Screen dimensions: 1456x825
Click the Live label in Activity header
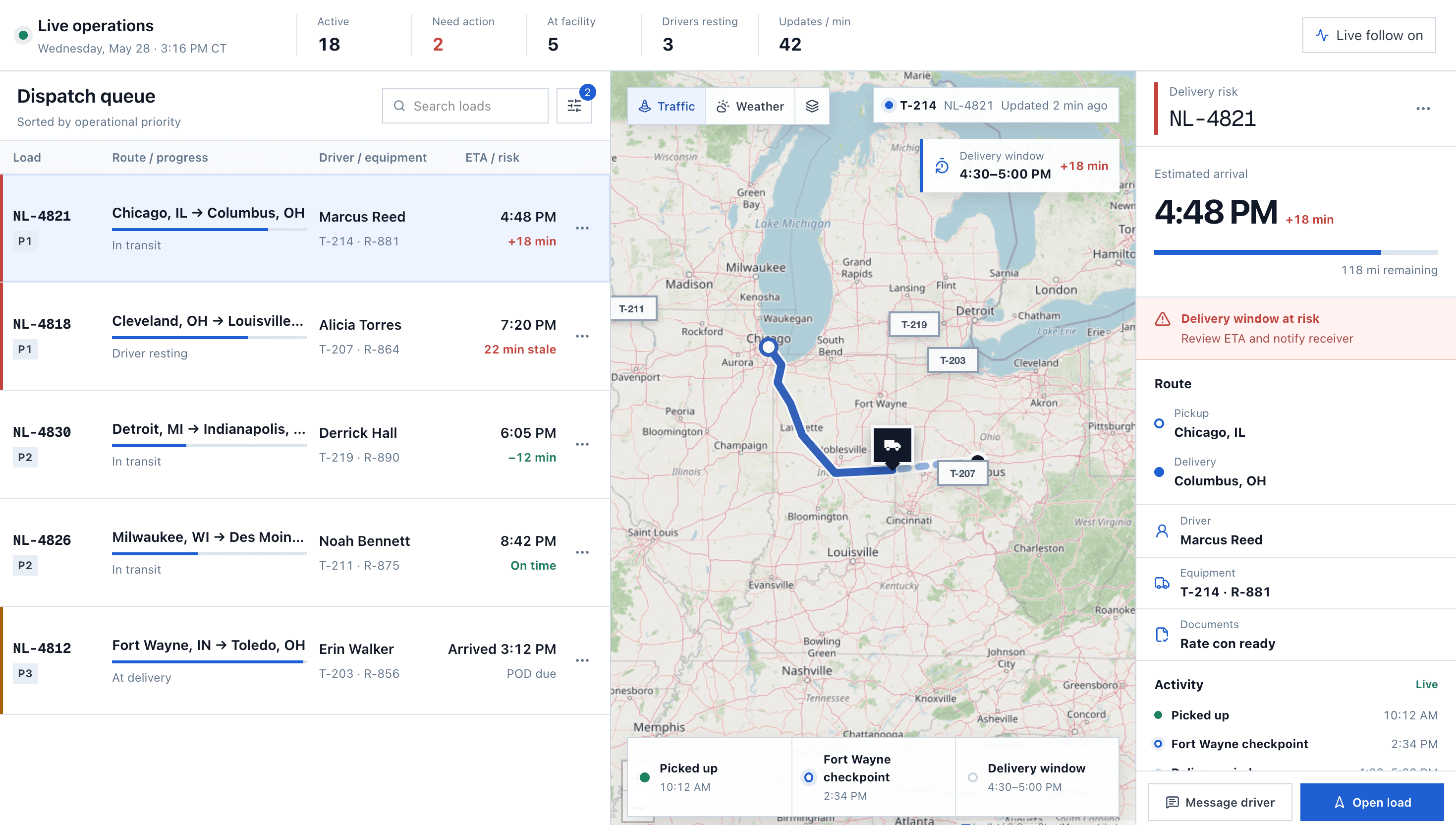tap(1427, 685)
